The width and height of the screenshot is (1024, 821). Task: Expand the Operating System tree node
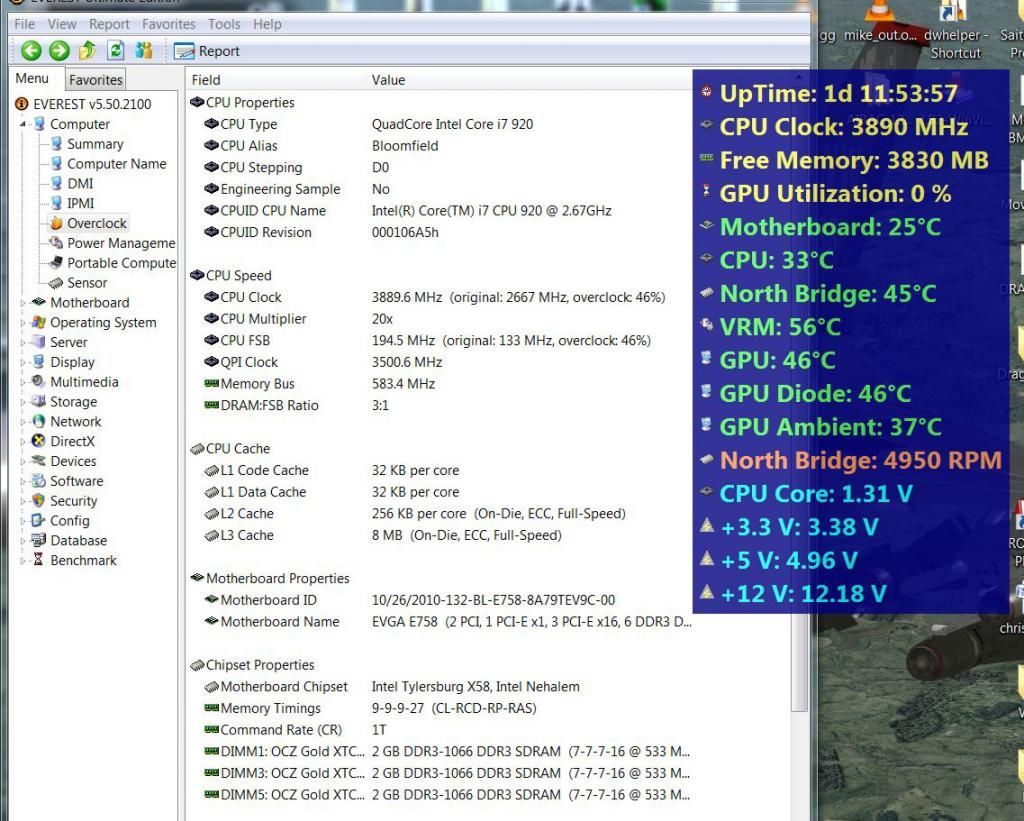[x=22, y=323]
